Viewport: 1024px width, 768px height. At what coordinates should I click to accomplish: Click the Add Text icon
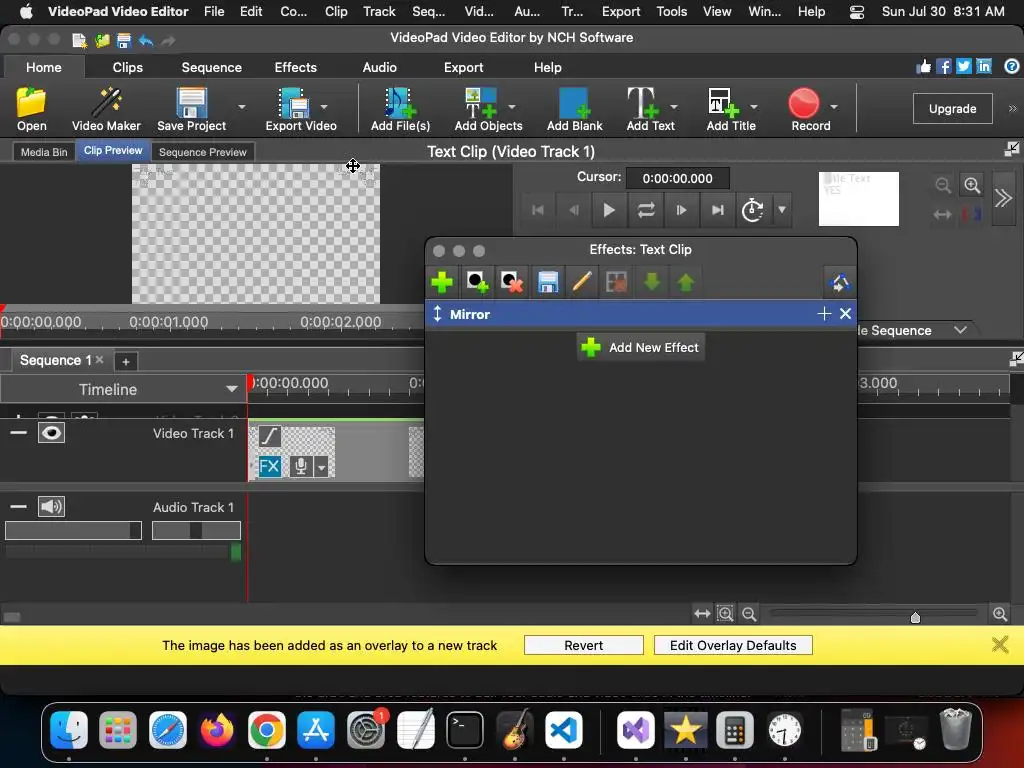(x=643, y=103)
